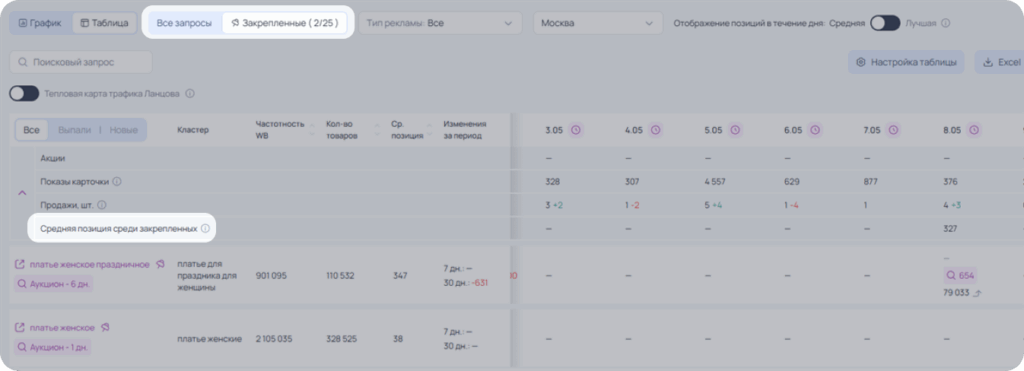
Task: Click the clock icon beside 6.05 date
Action: 814,130
